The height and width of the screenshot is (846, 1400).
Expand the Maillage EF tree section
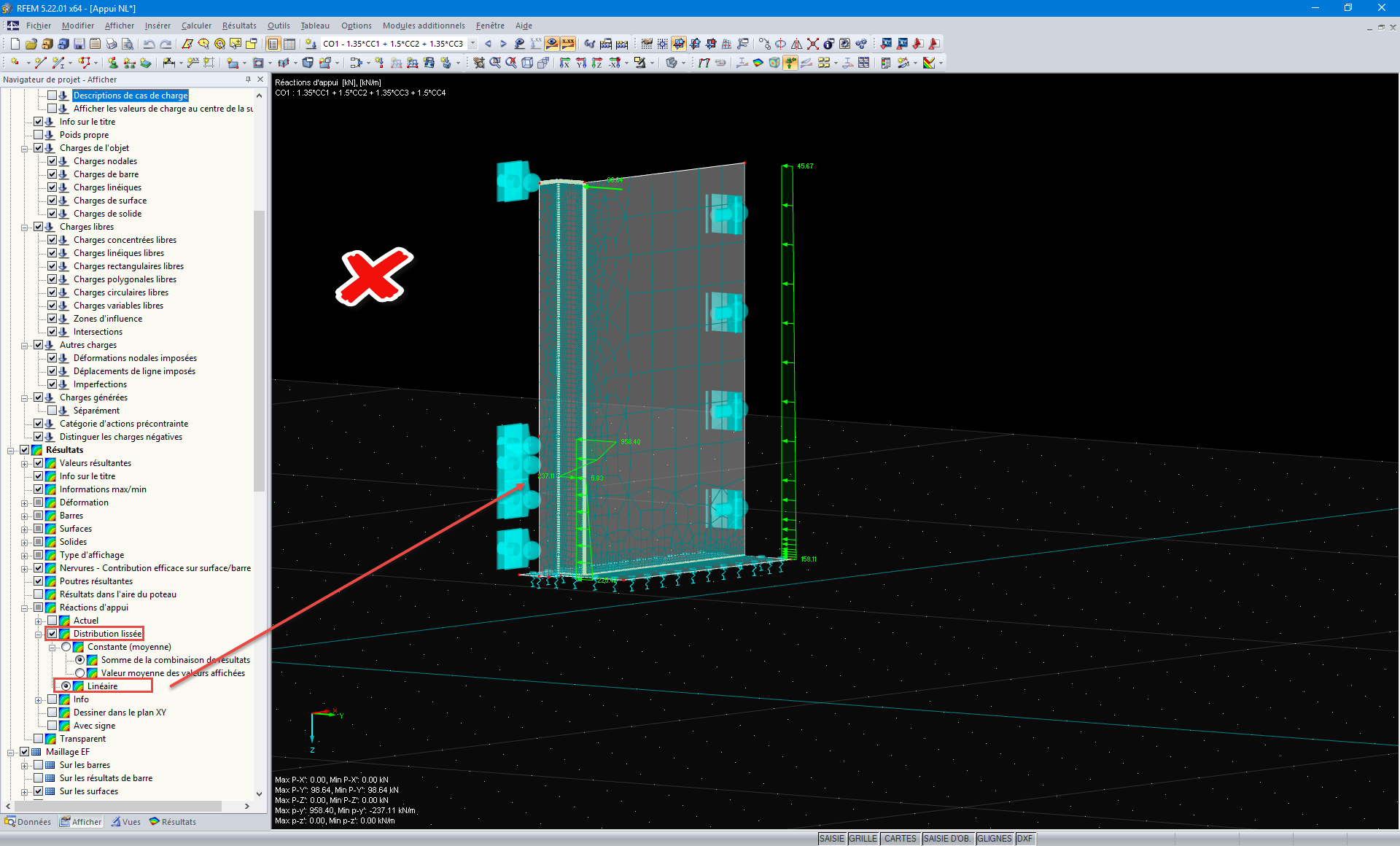pyautogui.click(x=11, y=751)
